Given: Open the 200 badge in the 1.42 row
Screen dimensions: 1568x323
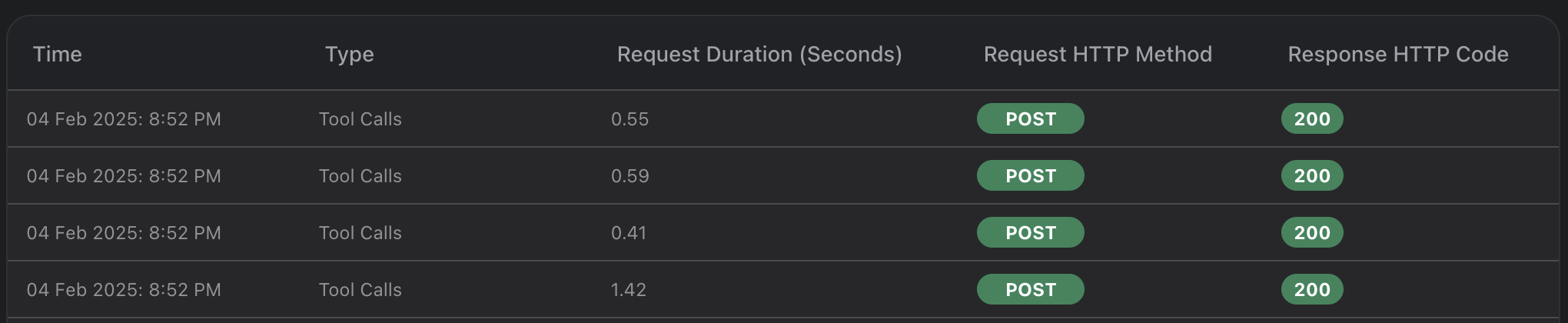Looking at the screenshot, I should [x=1312, y=289].
